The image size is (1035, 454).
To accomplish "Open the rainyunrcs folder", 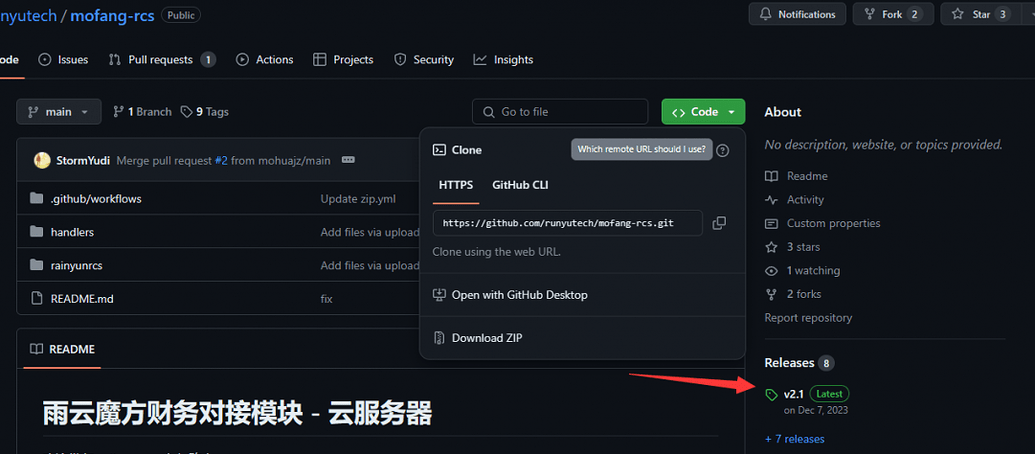I will (76, 265).
